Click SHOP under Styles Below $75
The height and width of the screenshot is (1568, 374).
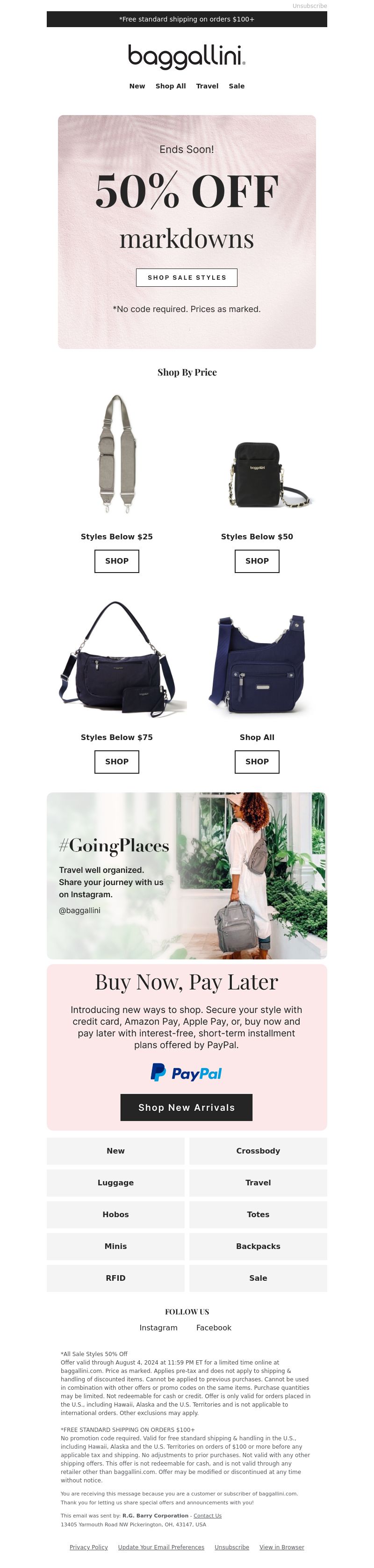pos(117,762)
